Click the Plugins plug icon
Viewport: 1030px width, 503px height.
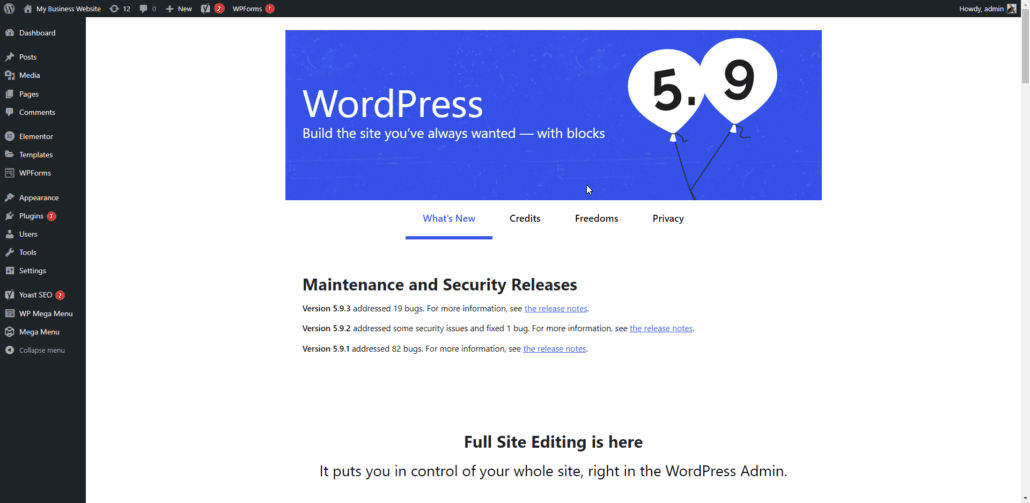(9, 216)
